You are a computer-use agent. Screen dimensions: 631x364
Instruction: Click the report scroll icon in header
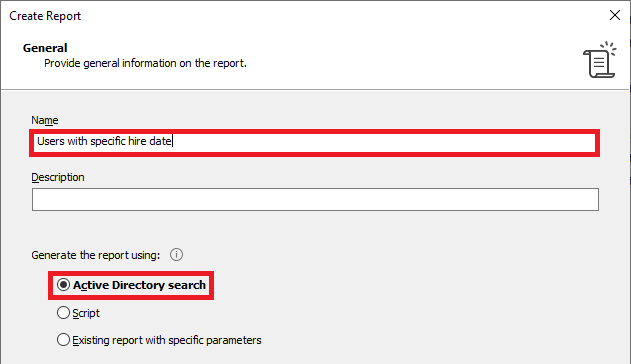(599, 60)
